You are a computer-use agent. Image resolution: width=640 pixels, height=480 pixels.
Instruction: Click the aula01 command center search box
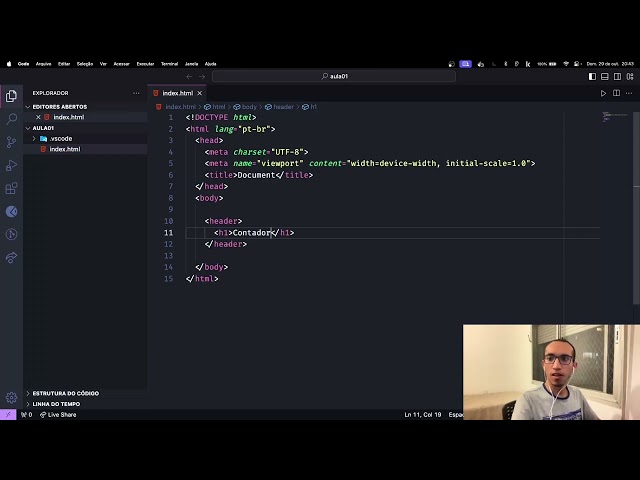(x=334, y=76)
